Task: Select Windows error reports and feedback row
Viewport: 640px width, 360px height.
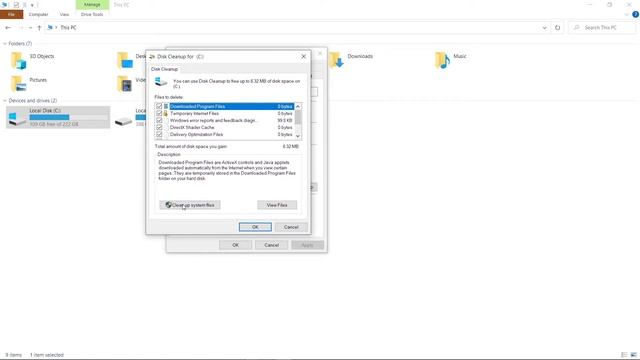Action: pos(213,120)
